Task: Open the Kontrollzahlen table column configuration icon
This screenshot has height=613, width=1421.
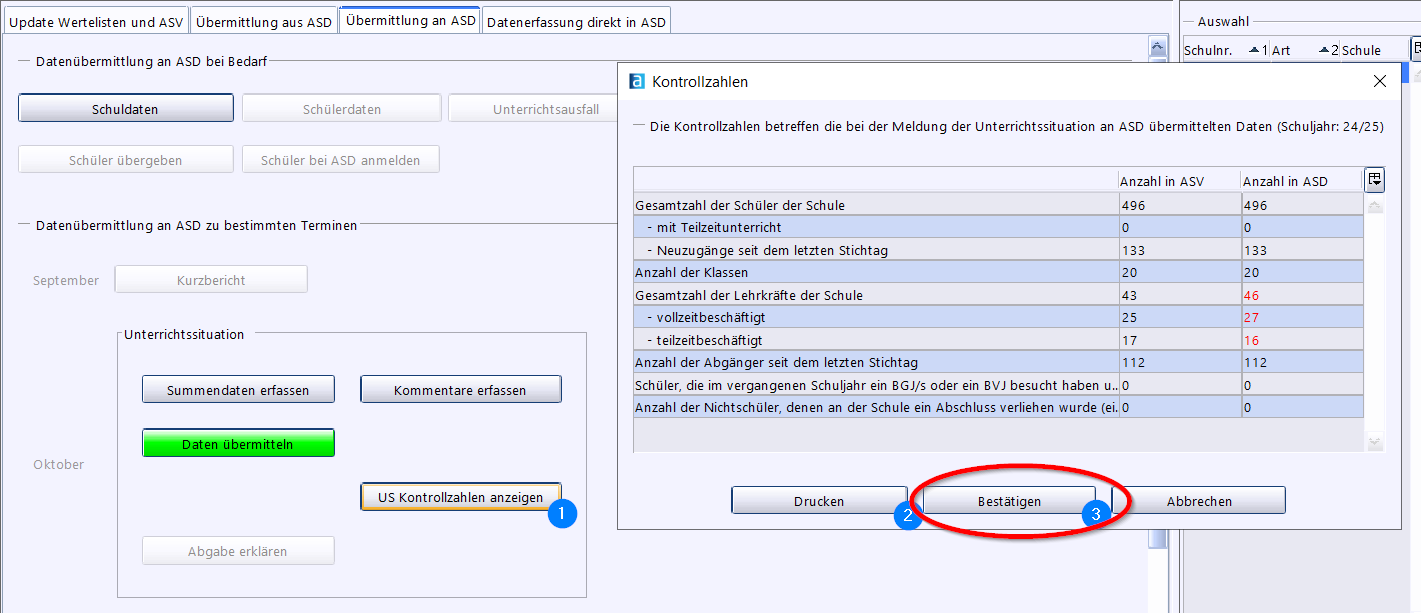Action: pyautogui.click(x=1375, y=180)
